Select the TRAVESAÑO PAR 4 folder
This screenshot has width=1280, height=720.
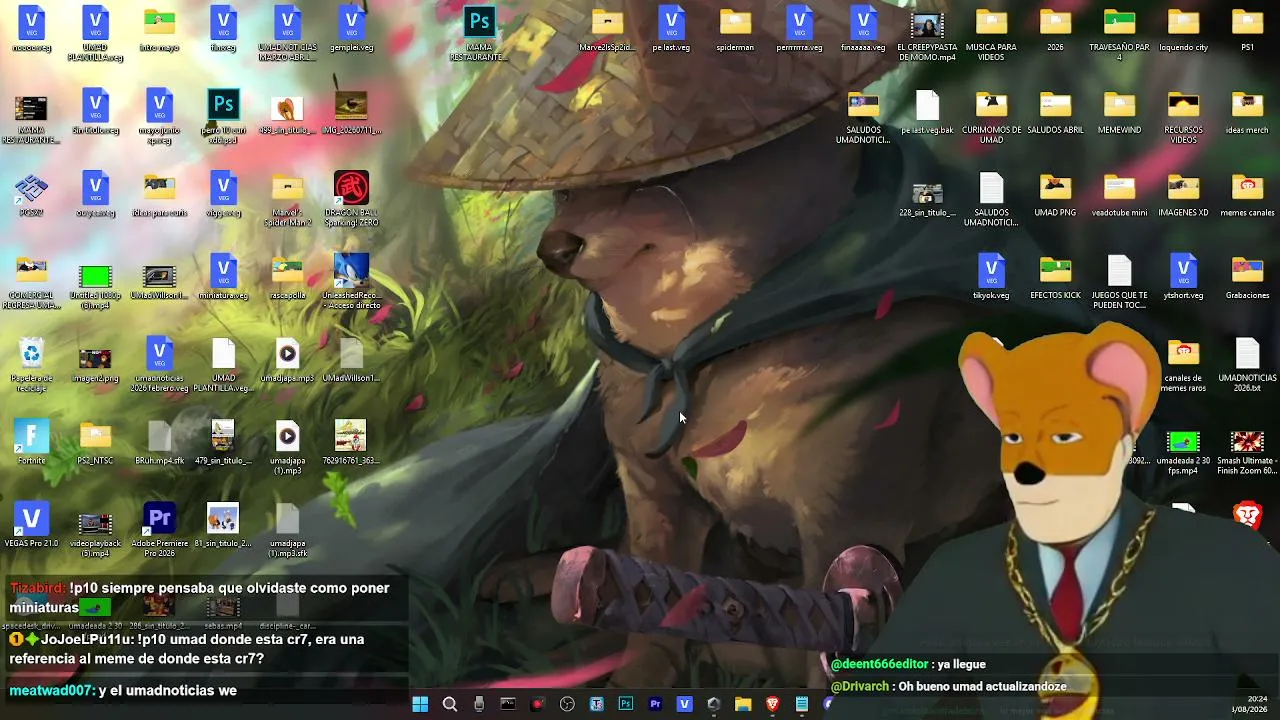pos(1119,33)
